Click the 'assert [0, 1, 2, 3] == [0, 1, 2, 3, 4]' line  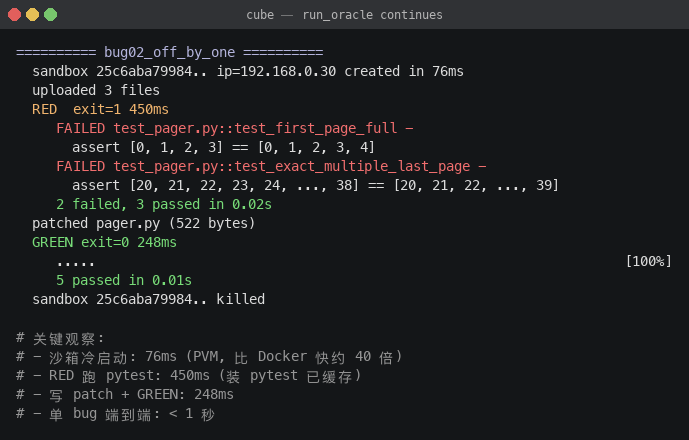tap(223, 147)
